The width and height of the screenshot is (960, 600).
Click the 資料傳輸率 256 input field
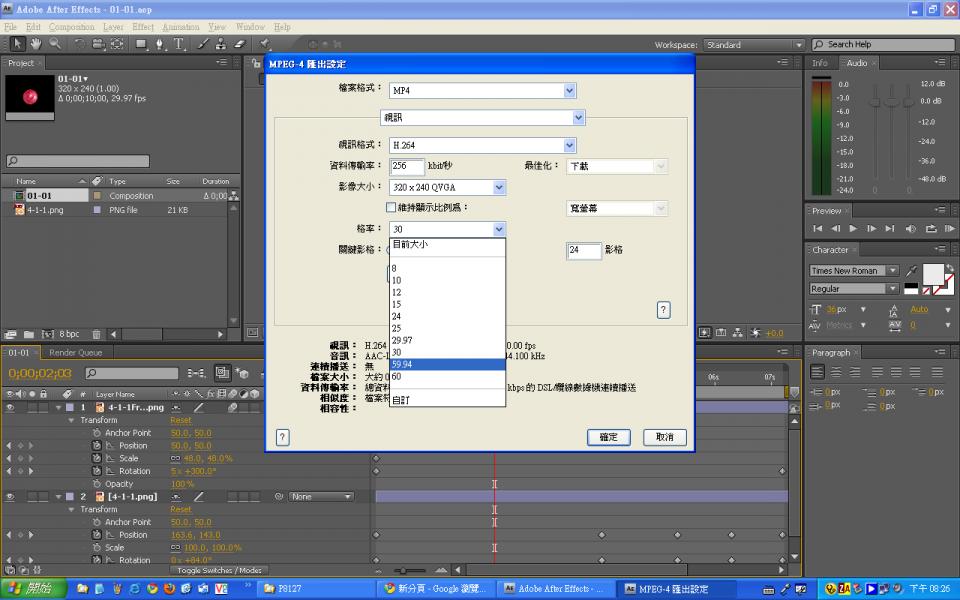click(x=407, y=166)
